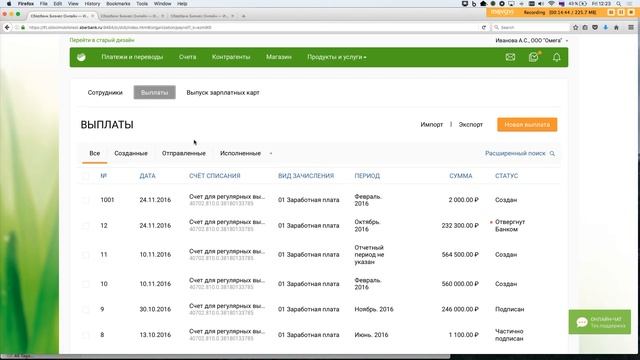Filter by Созданные payments

click(131, 153)
